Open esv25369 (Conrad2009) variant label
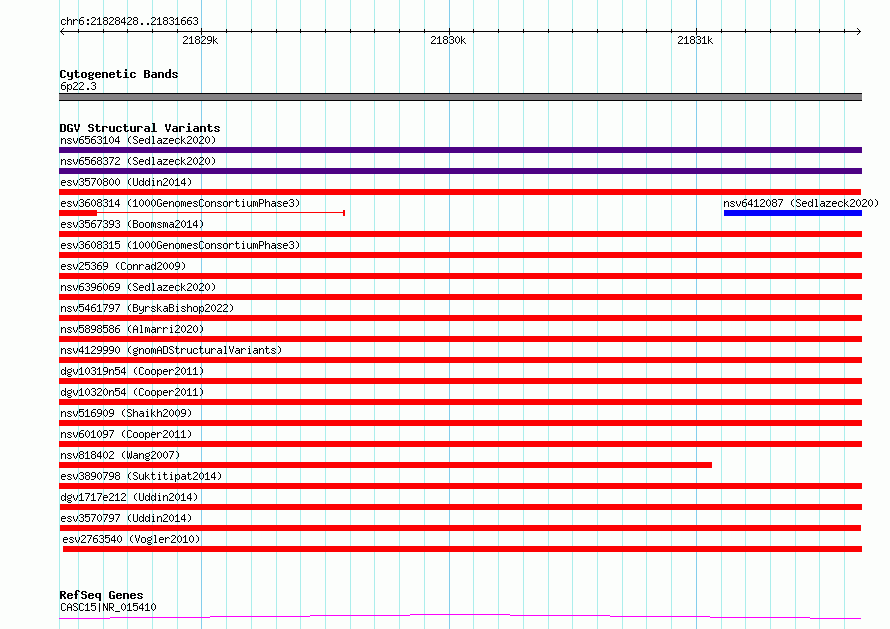 123,266
